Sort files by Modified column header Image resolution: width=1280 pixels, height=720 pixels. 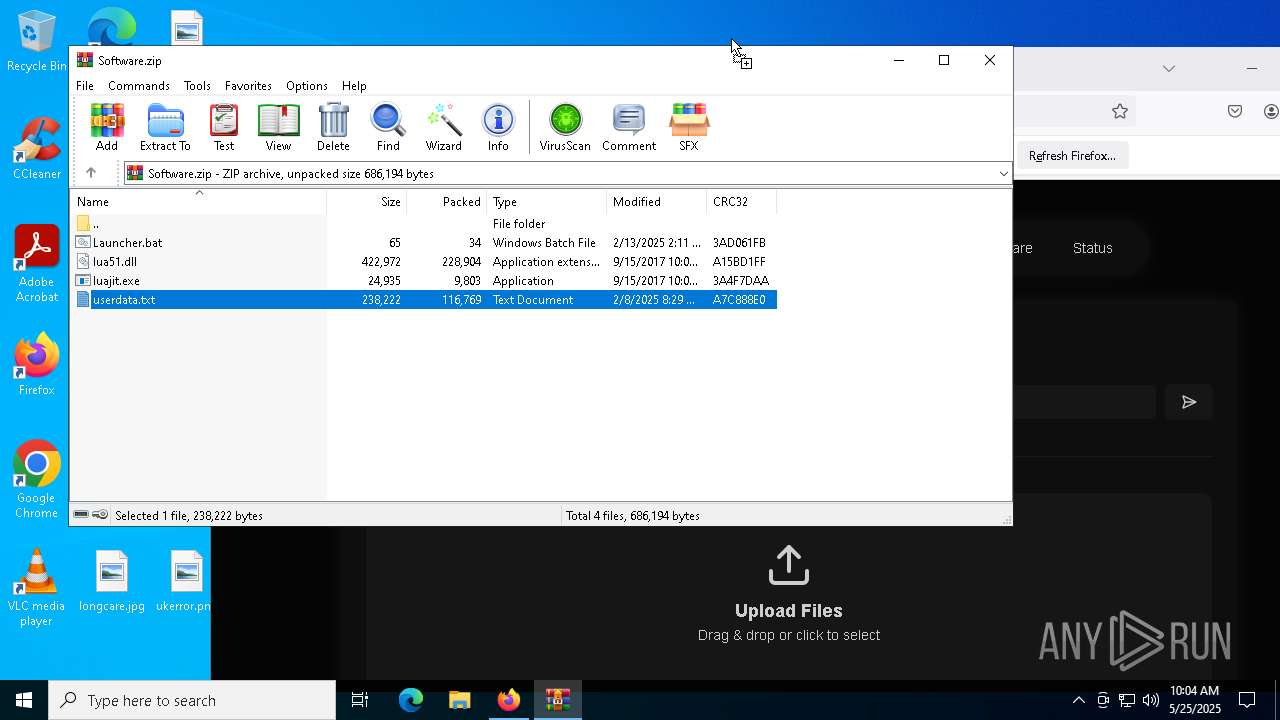pos(657,201)
